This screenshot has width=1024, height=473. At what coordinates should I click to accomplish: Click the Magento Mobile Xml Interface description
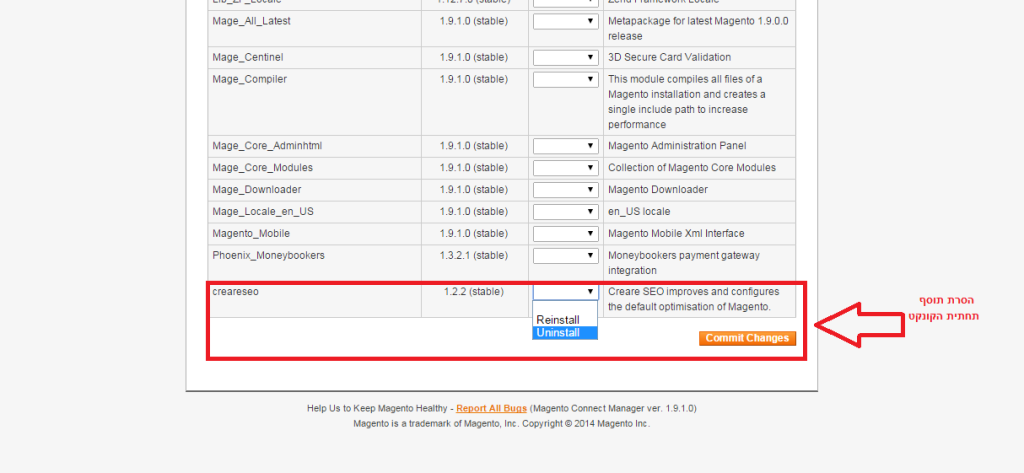pos(676,233)
